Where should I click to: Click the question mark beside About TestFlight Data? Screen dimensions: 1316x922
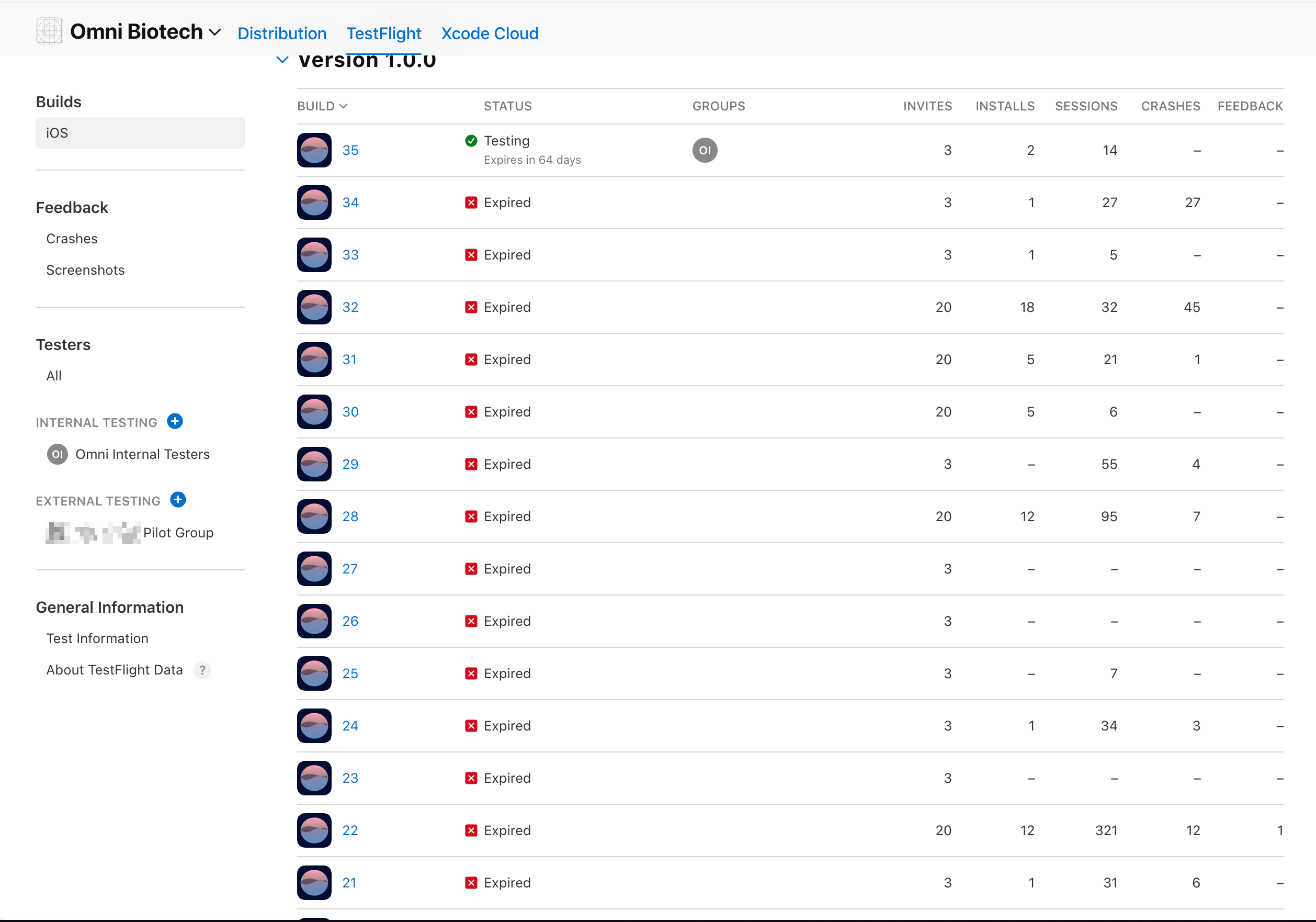click(202, 670)
